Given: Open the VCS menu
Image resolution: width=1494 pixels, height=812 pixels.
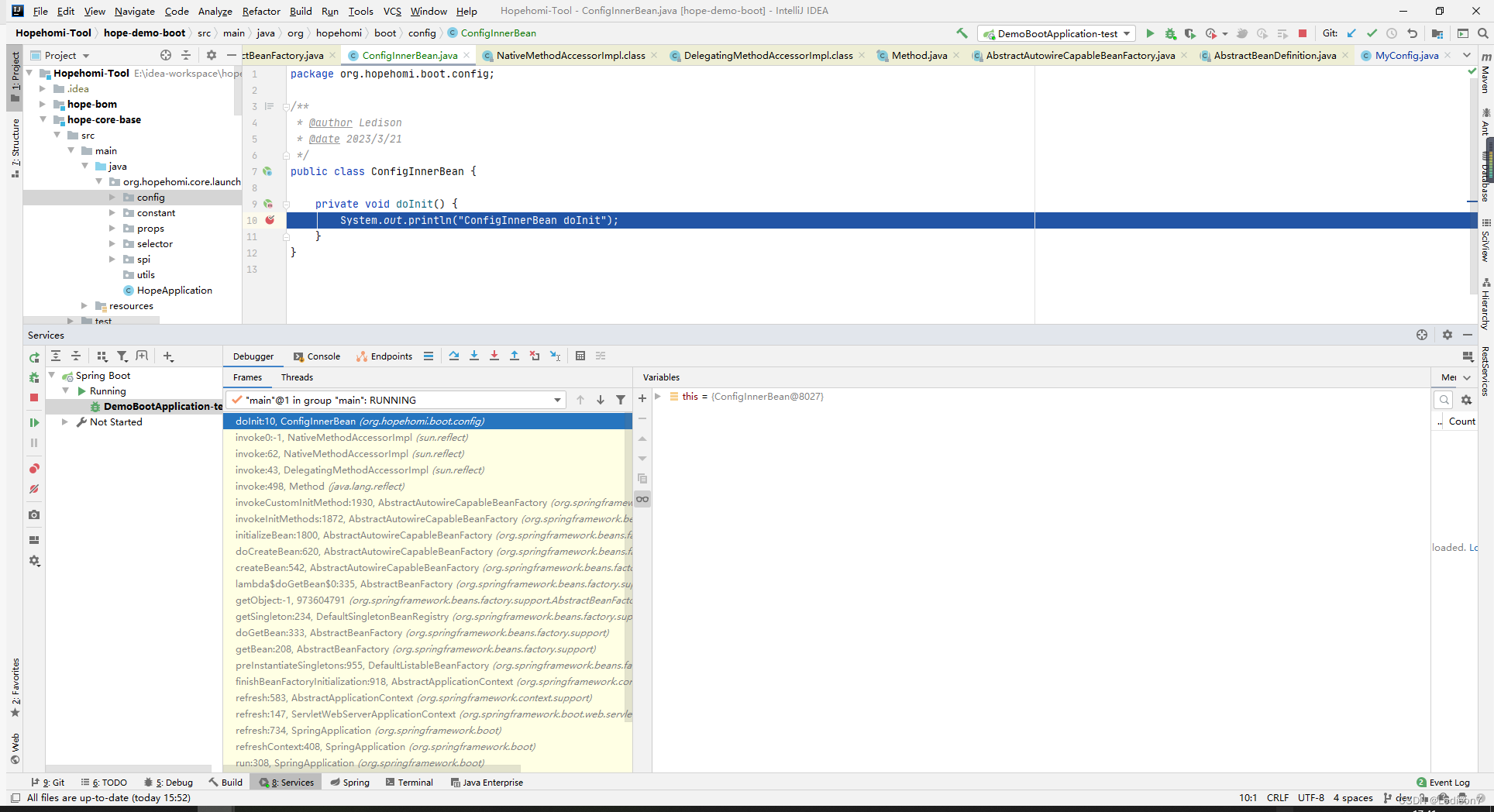Looking at the screenshot, I should tap(392, 11).
